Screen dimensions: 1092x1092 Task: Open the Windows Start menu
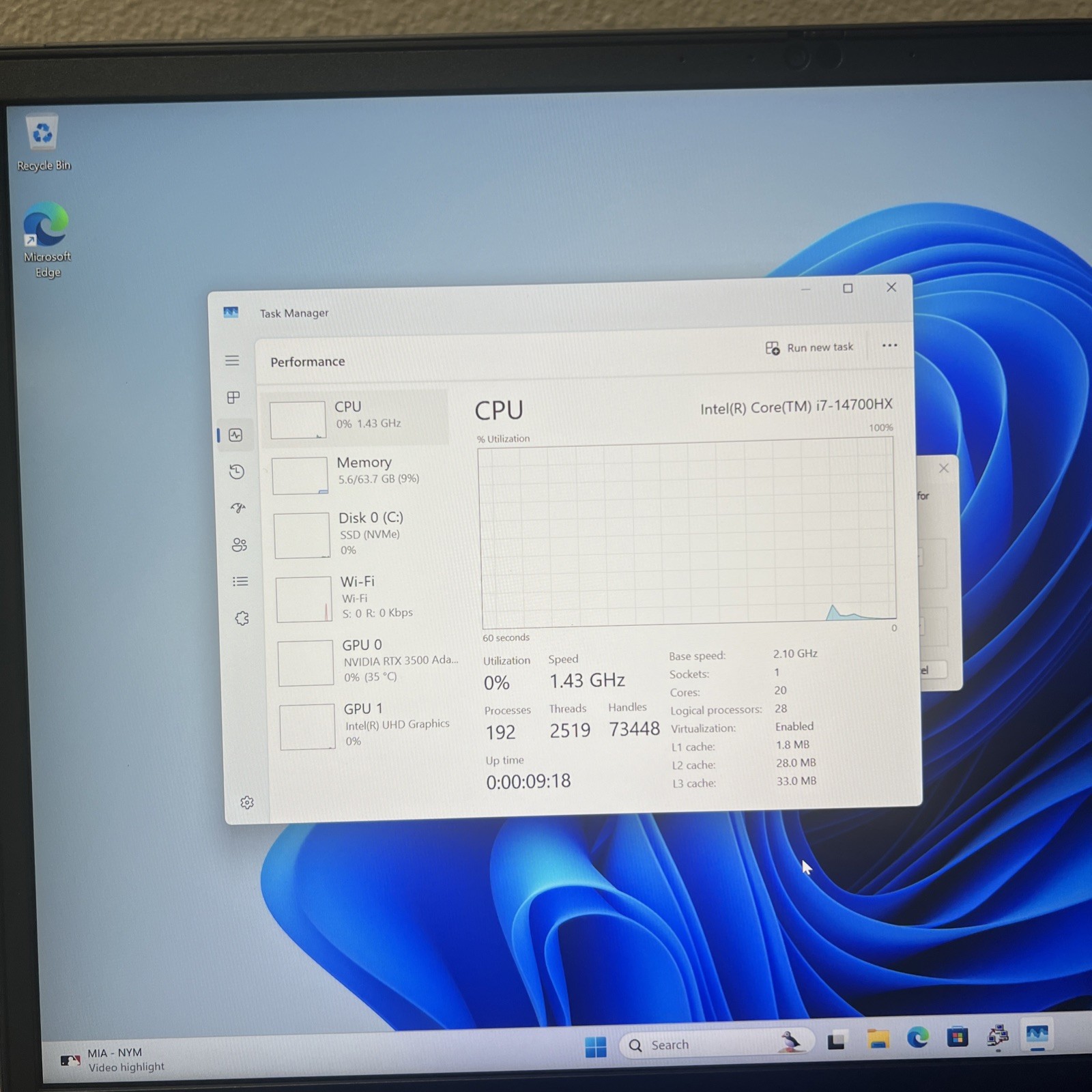pos(595,1047)
